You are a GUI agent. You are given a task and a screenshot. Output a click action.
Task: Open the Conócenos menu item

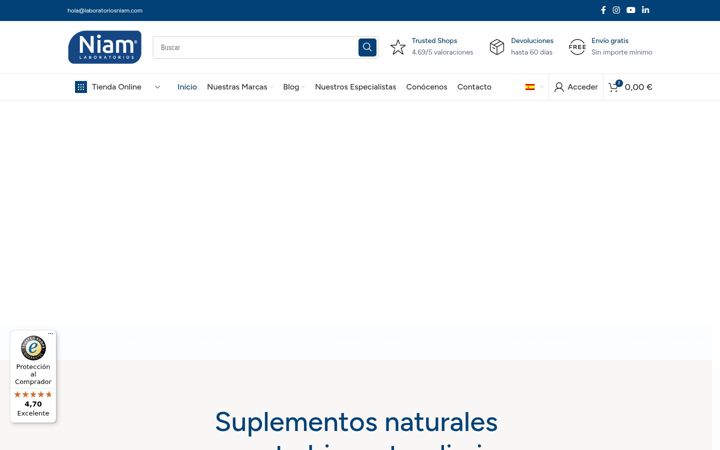click(427, 87)
